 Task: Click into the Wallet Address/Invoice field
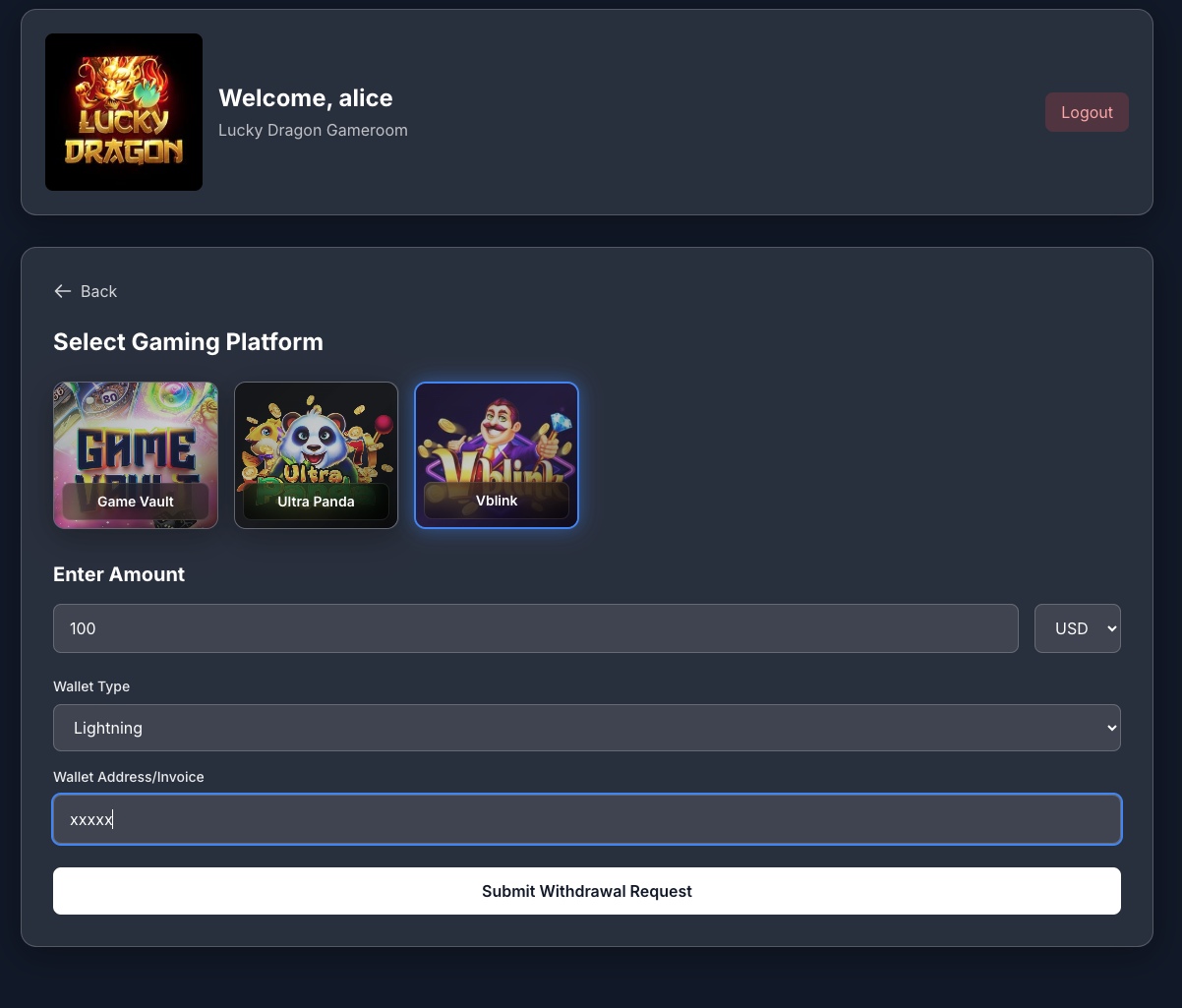(x=586, y=819)
